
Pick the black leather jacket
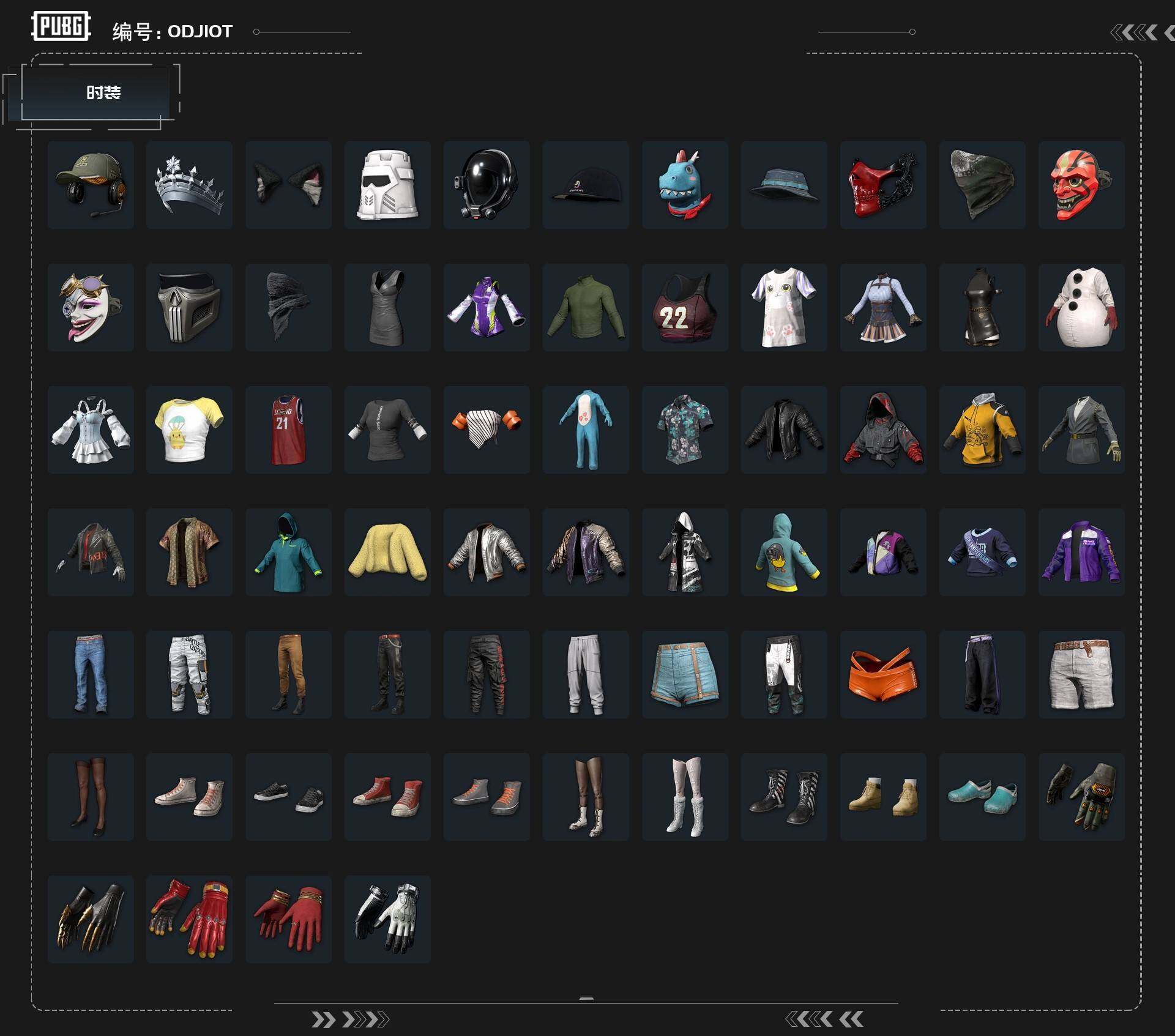pos(784,430)
